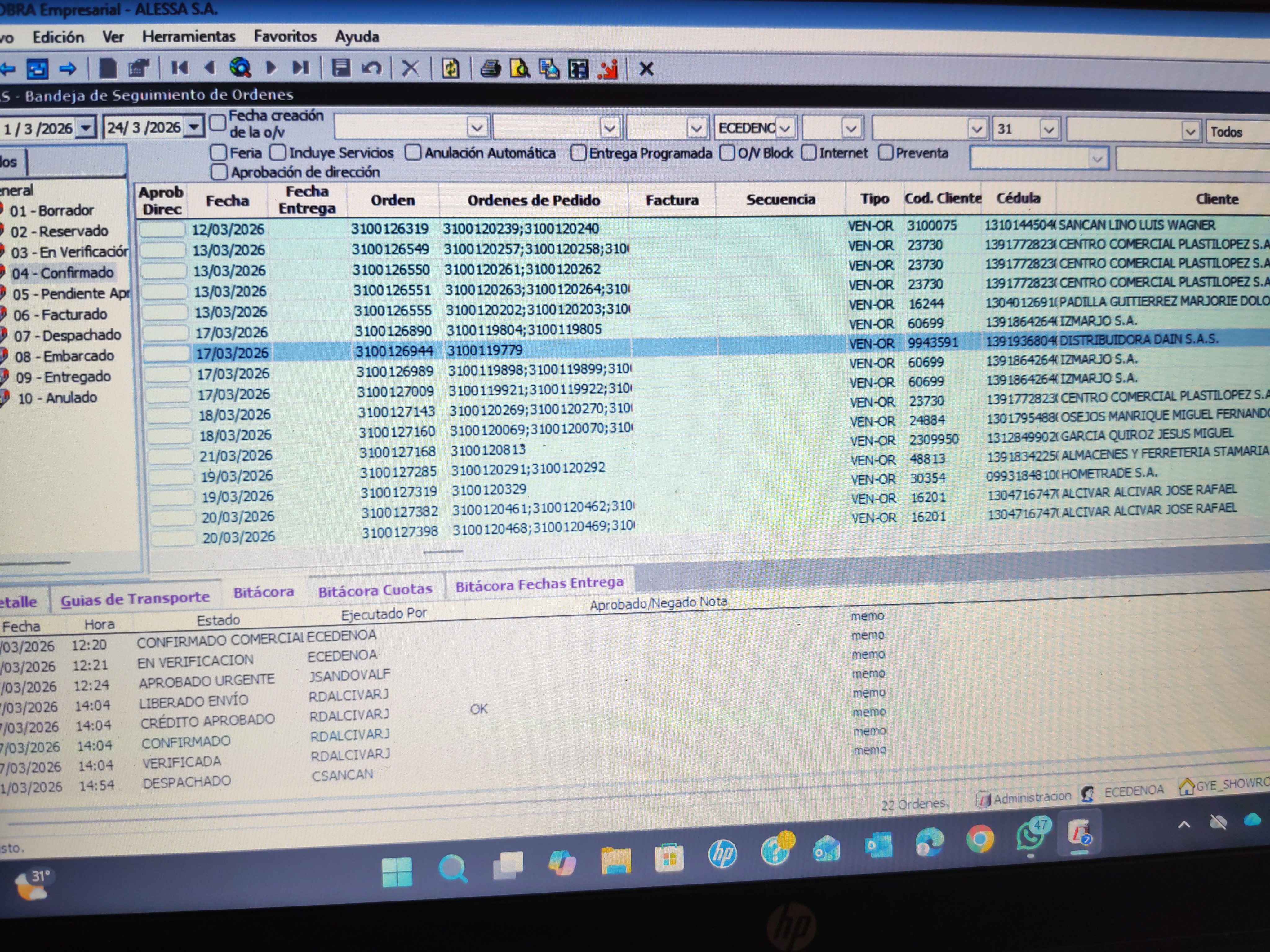The width and height of the screenshot is (1270, 952).
Task: Click the globe search toolbar icon
Action: (240, 68)
